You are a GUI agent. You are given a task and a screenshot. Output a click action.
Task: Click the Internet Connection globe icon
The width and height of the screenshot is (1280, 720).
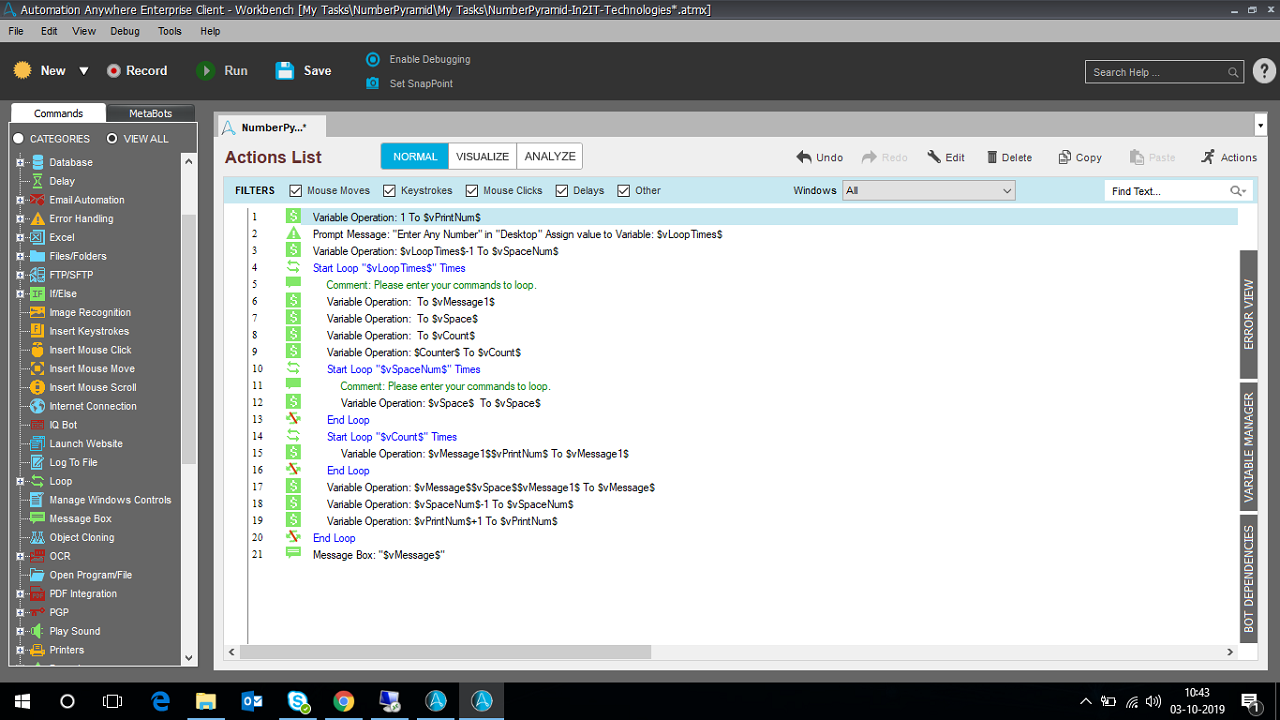pos(36,406)
